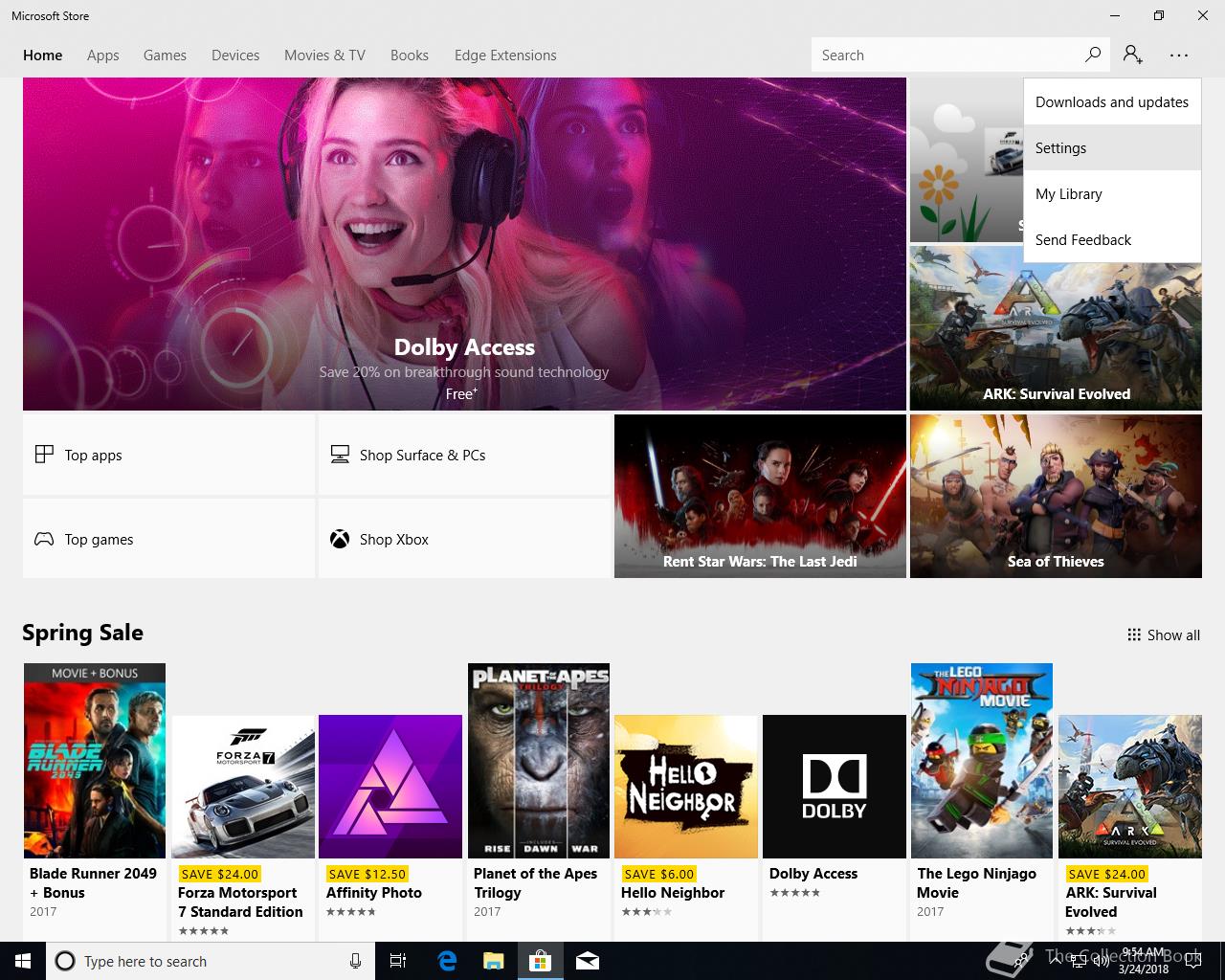
Task: Click The Lego Ninjago Movie title
Action: pyautogui.click(x=976, y=883)
